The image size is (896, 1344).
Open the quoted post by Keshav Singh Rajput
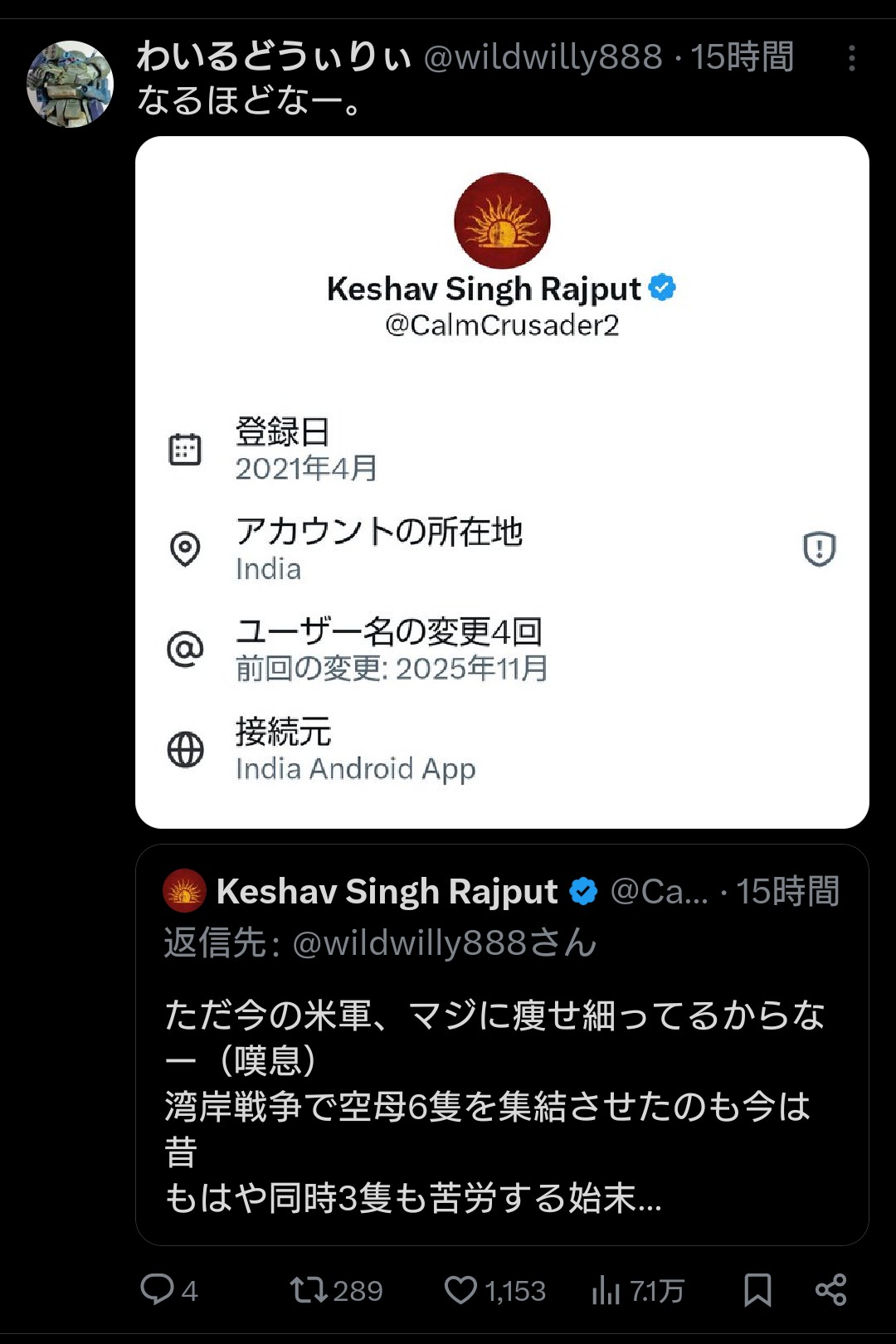[502, 1045]
